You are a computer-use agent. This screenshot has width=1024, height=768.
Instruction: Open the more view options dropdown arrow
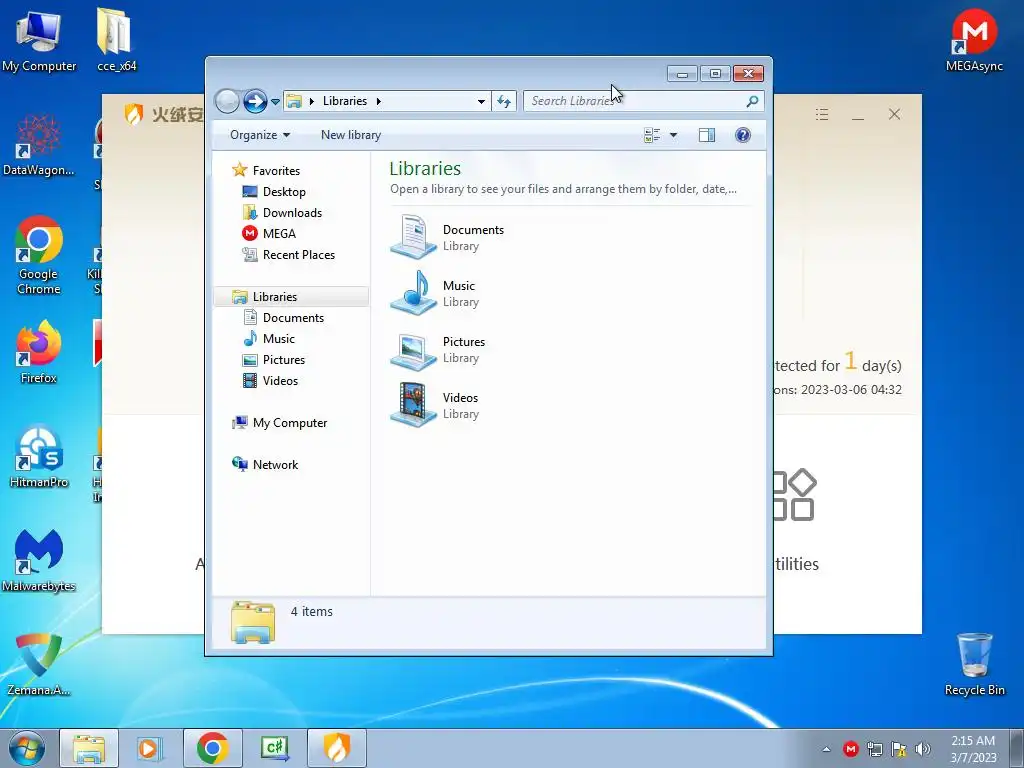(673, 135)
